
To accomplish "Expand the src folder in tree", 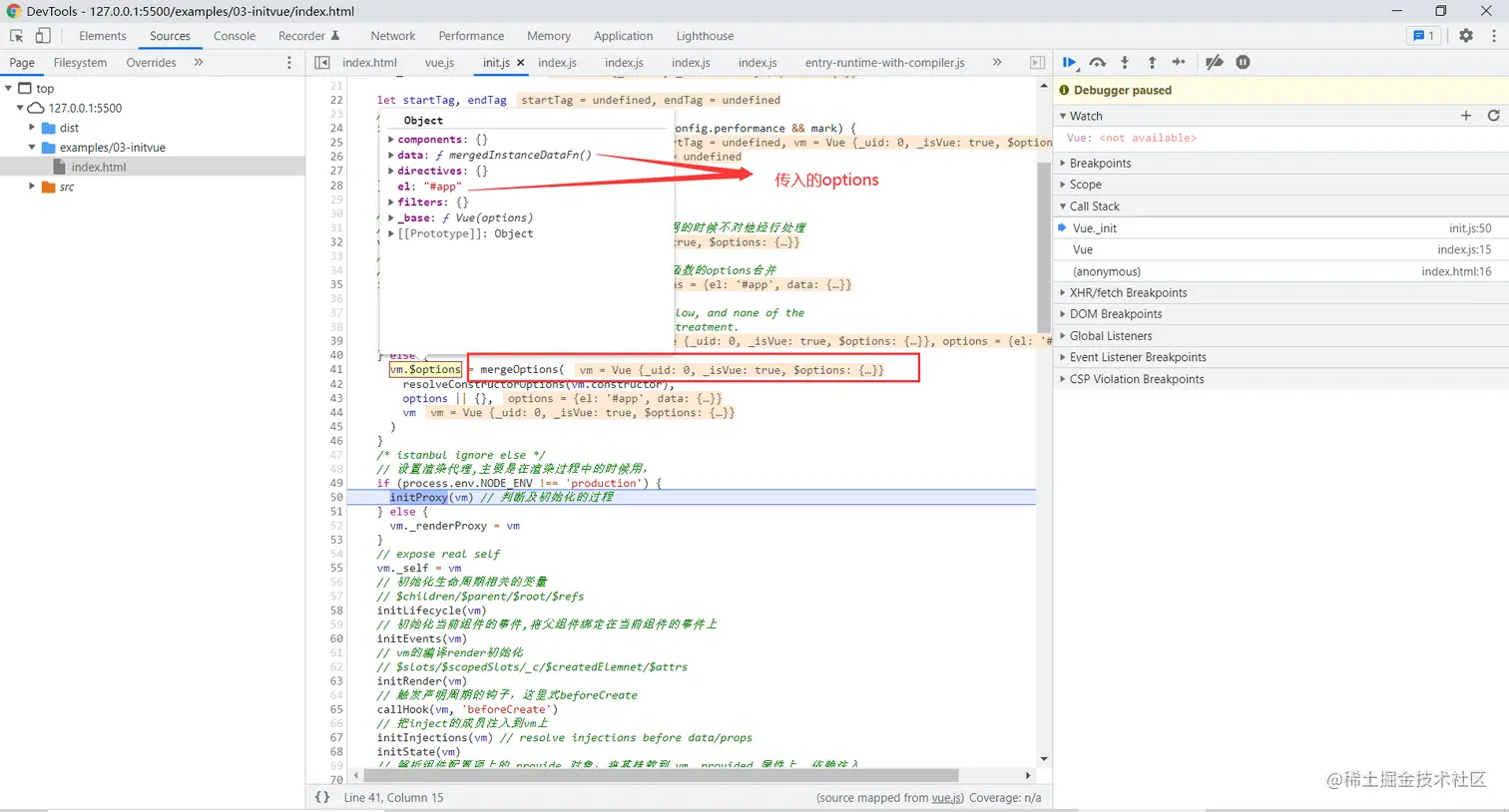I will pos(32,187).
